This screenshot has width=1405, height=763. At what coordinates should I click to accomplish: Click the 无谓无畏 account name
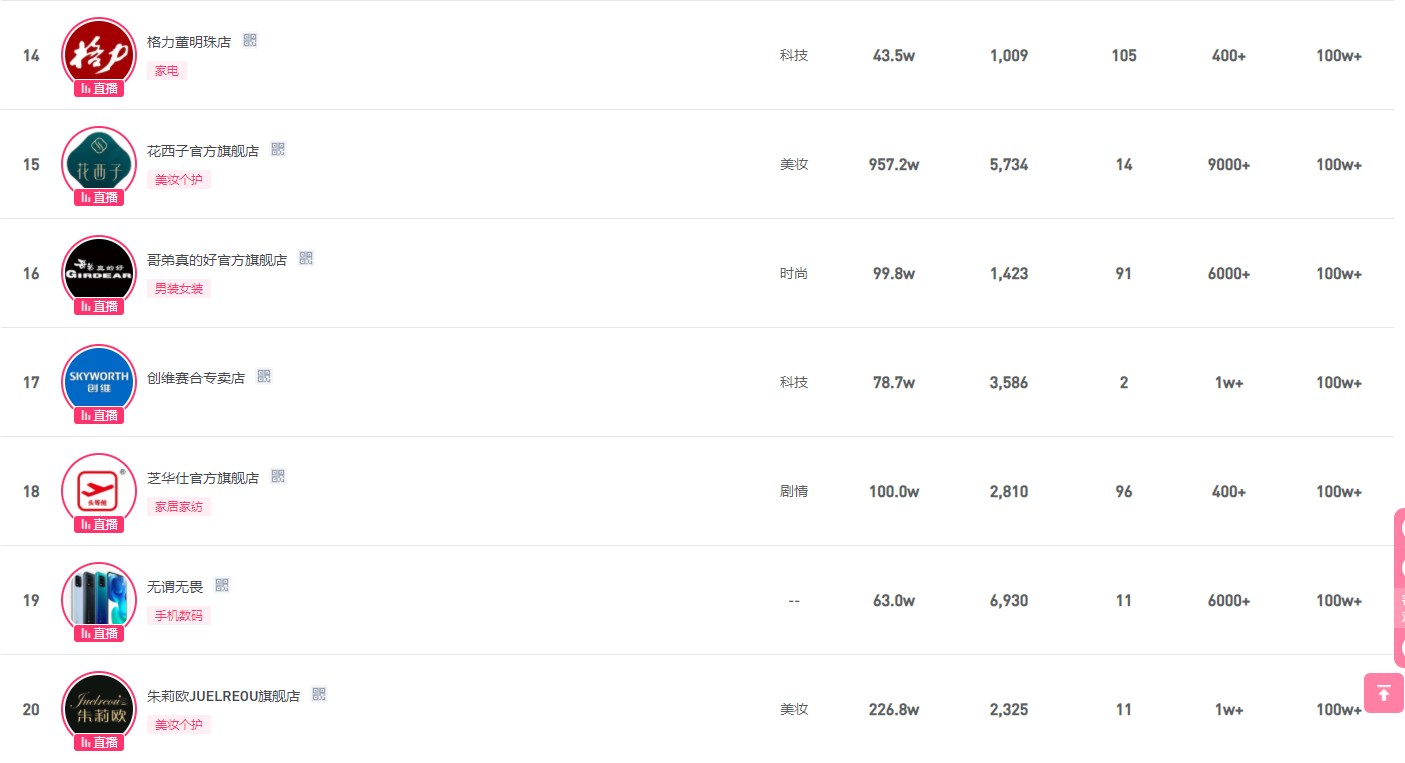[175, 587]
